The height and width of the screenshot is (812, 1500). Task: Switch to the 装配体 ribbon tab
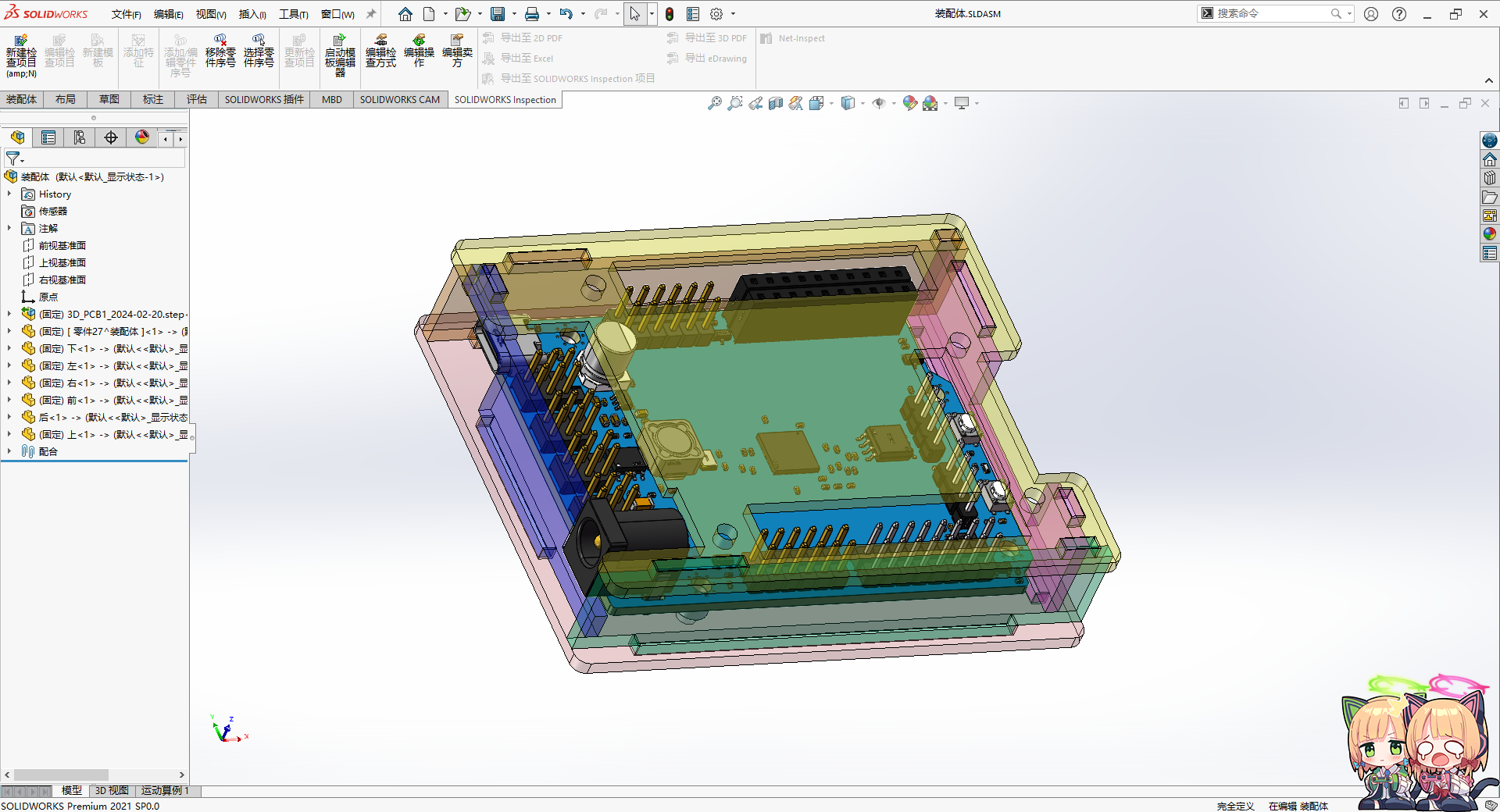coord(21,99)
